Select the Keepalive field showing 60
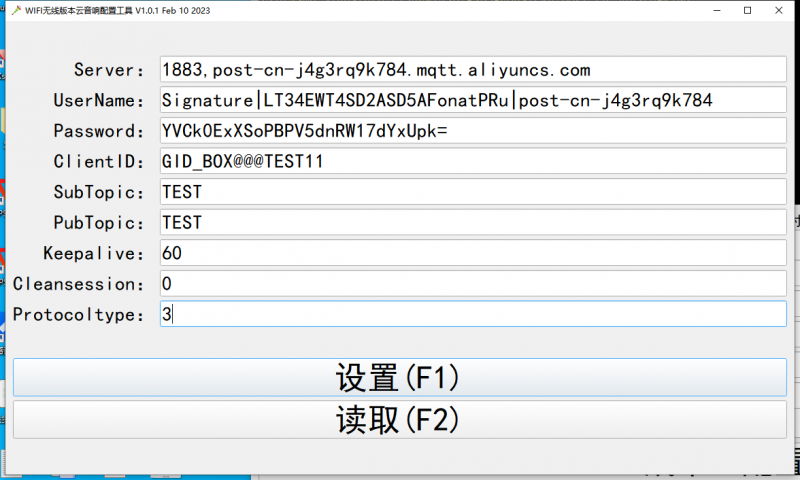The height and width of the screenshot is (480, 800). pos(473,253)
